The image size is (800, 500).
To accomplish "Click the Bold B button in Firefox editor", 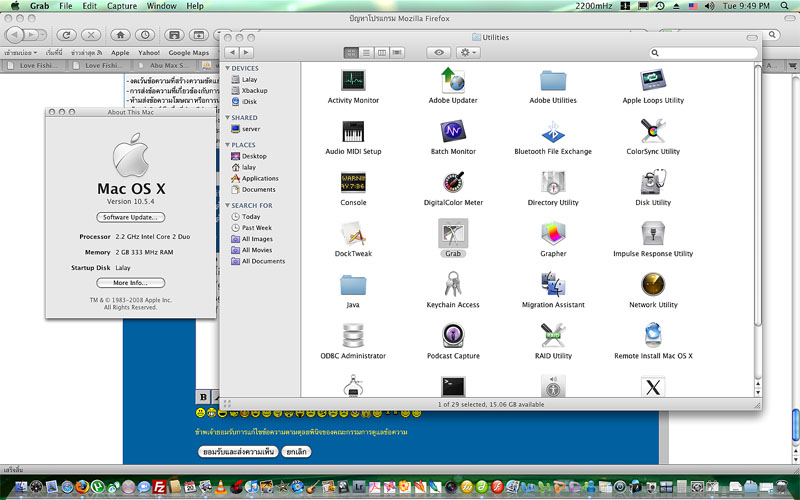I will 203,397.
